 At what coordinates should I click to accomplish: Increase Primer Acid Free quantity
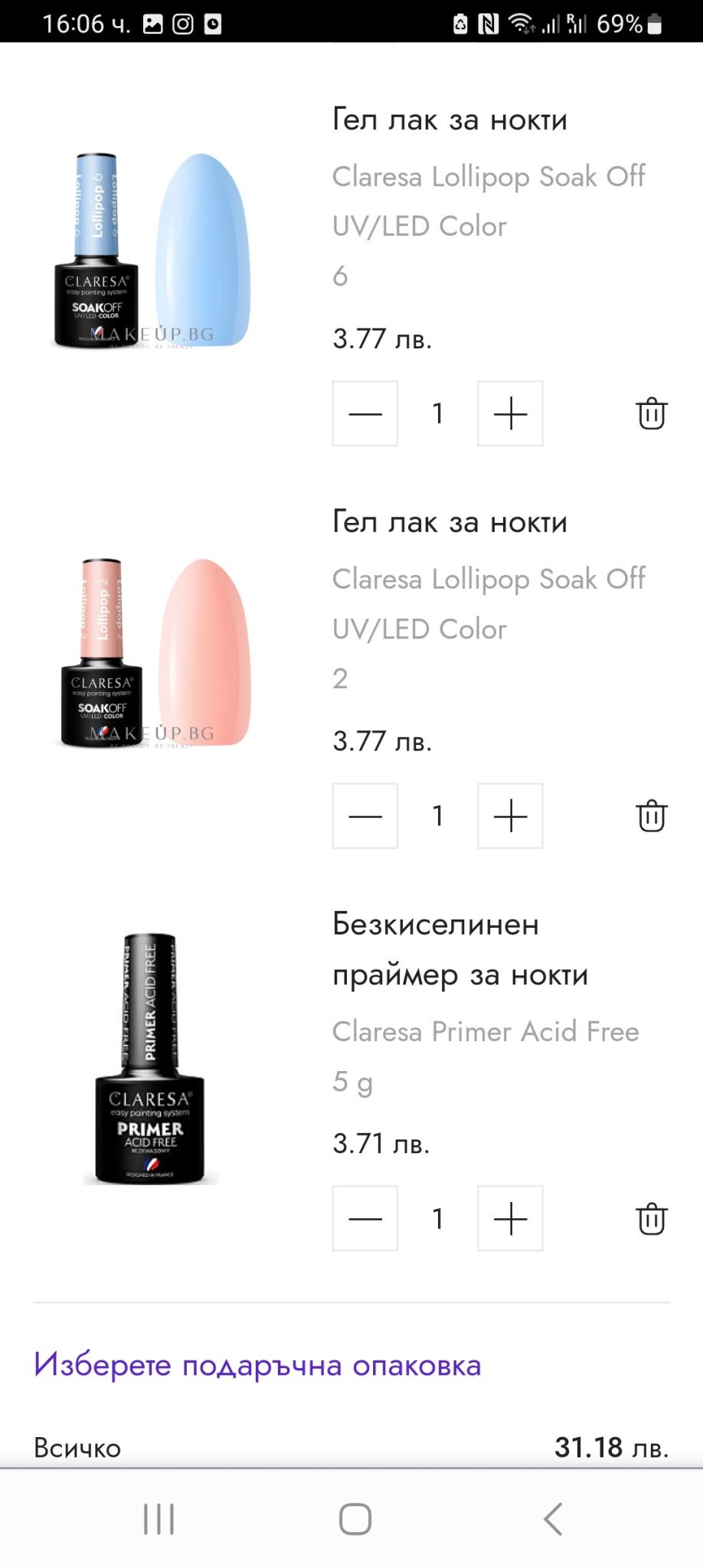point(510,1218)
